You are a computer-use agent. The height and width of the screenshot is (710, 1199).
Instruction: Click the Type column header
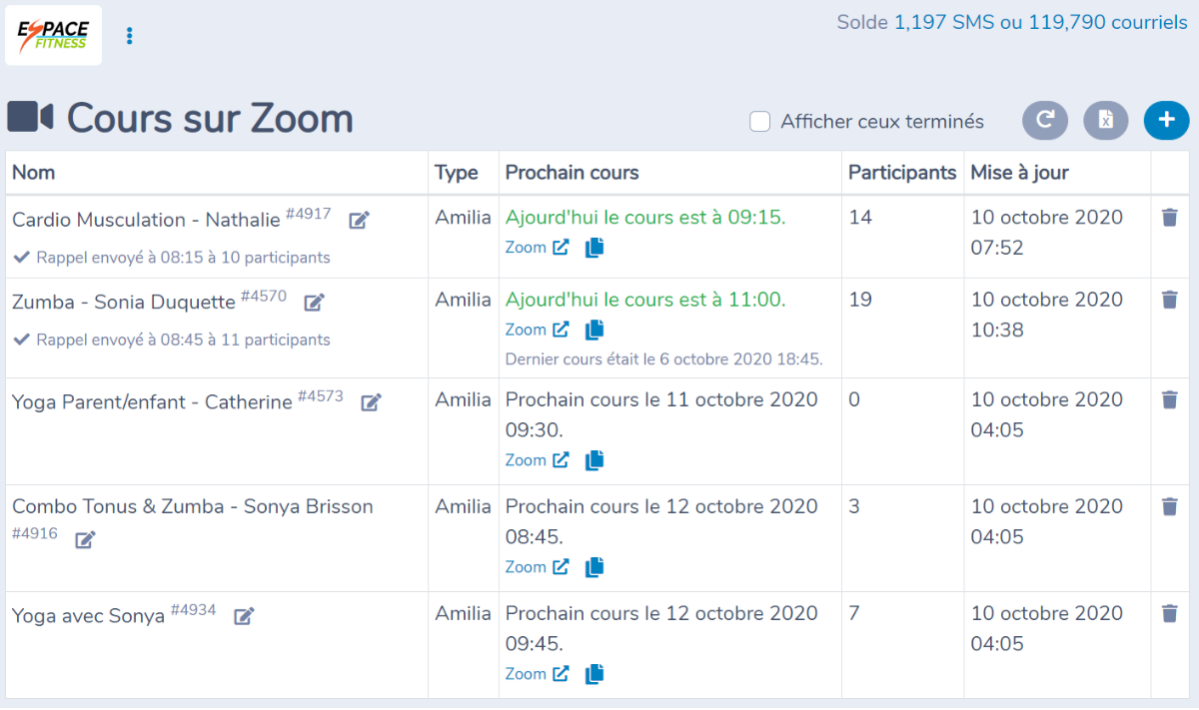point(456,173)
